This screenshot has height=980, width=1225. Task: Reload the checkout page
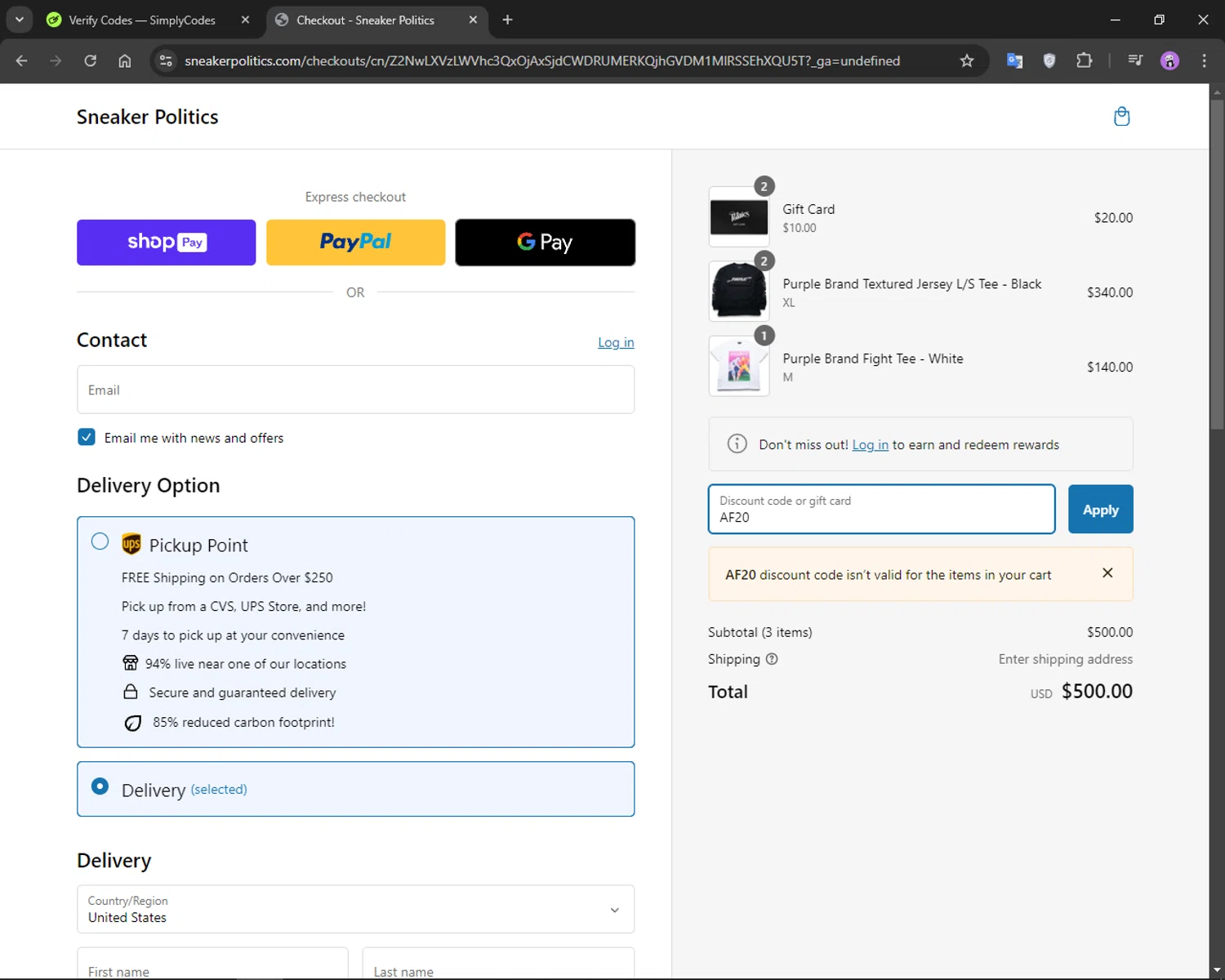[91, 60]
